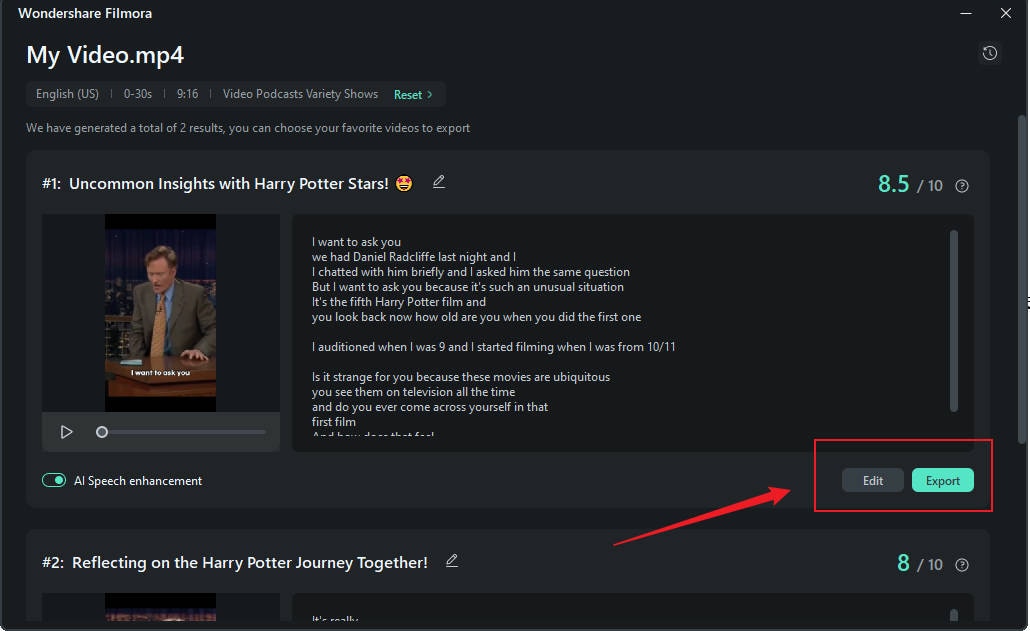Expand the chevron next to Reset
1030x631 pixels.
430,95
